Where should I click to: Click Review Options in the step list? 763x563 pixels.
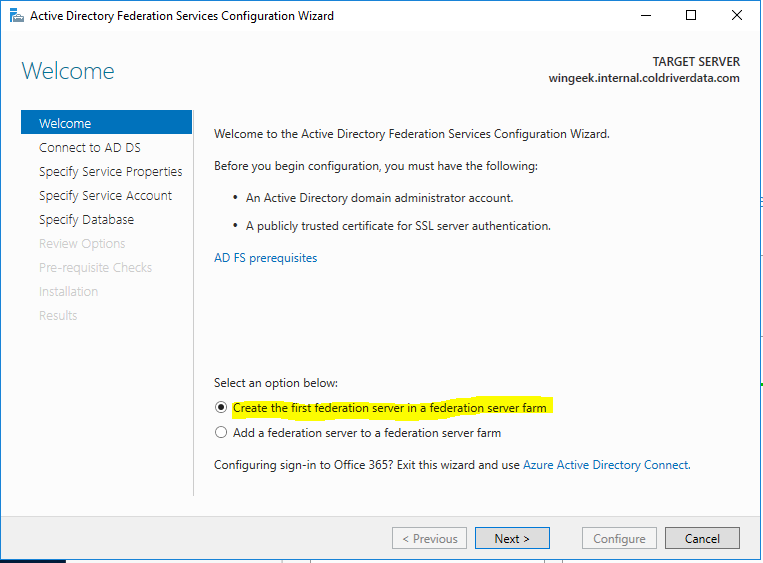(x=82, y=243)
